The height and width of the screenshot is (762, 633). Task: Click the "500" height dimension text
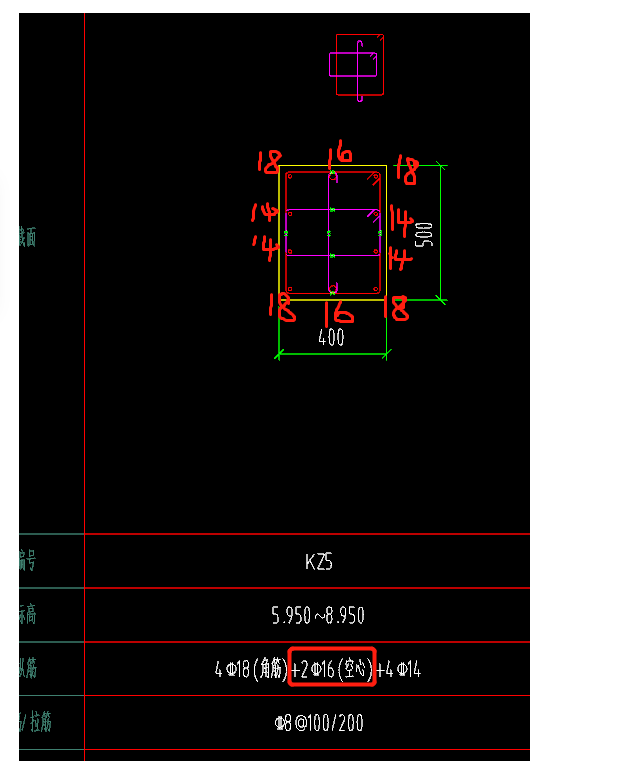point(424,235)
